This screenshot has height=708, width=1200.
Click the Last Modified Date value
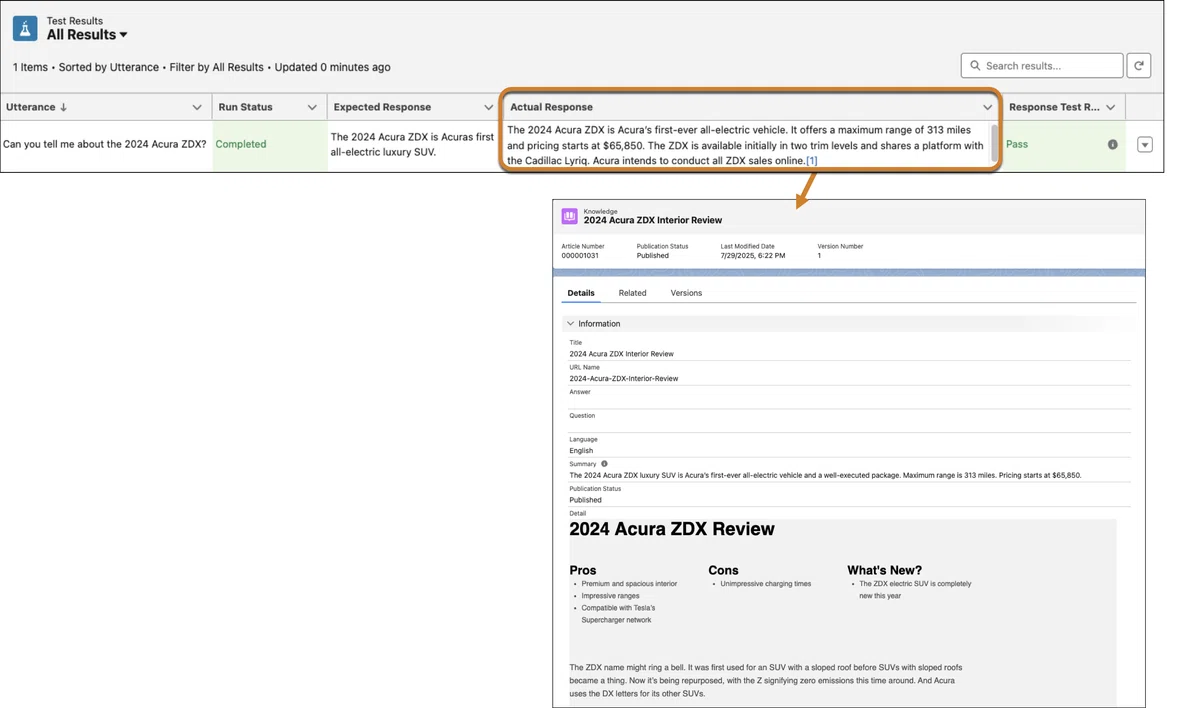(x=753, y=256)
